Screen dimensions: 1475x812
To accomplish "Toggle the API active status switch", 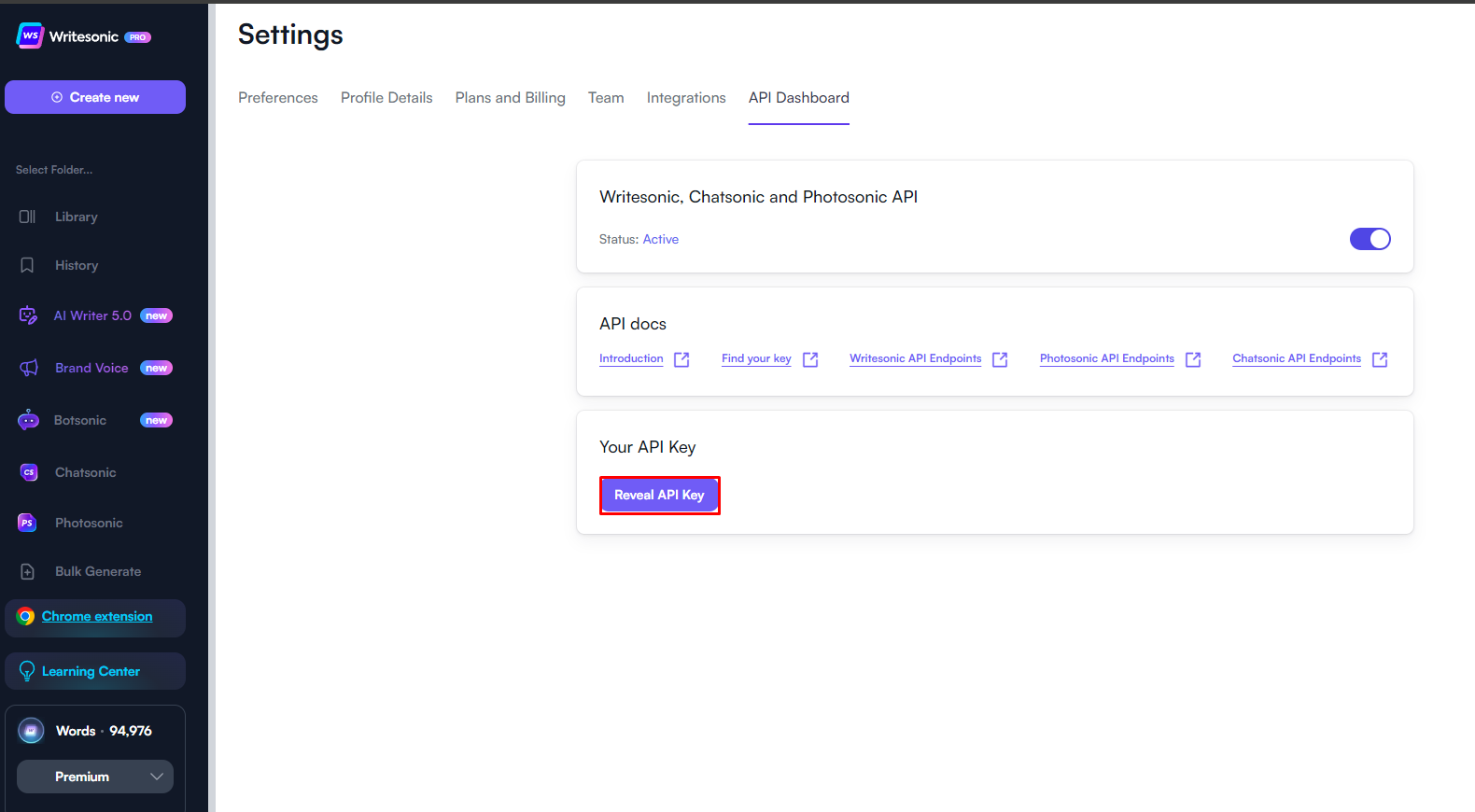I will click(x=1370, y=239).
